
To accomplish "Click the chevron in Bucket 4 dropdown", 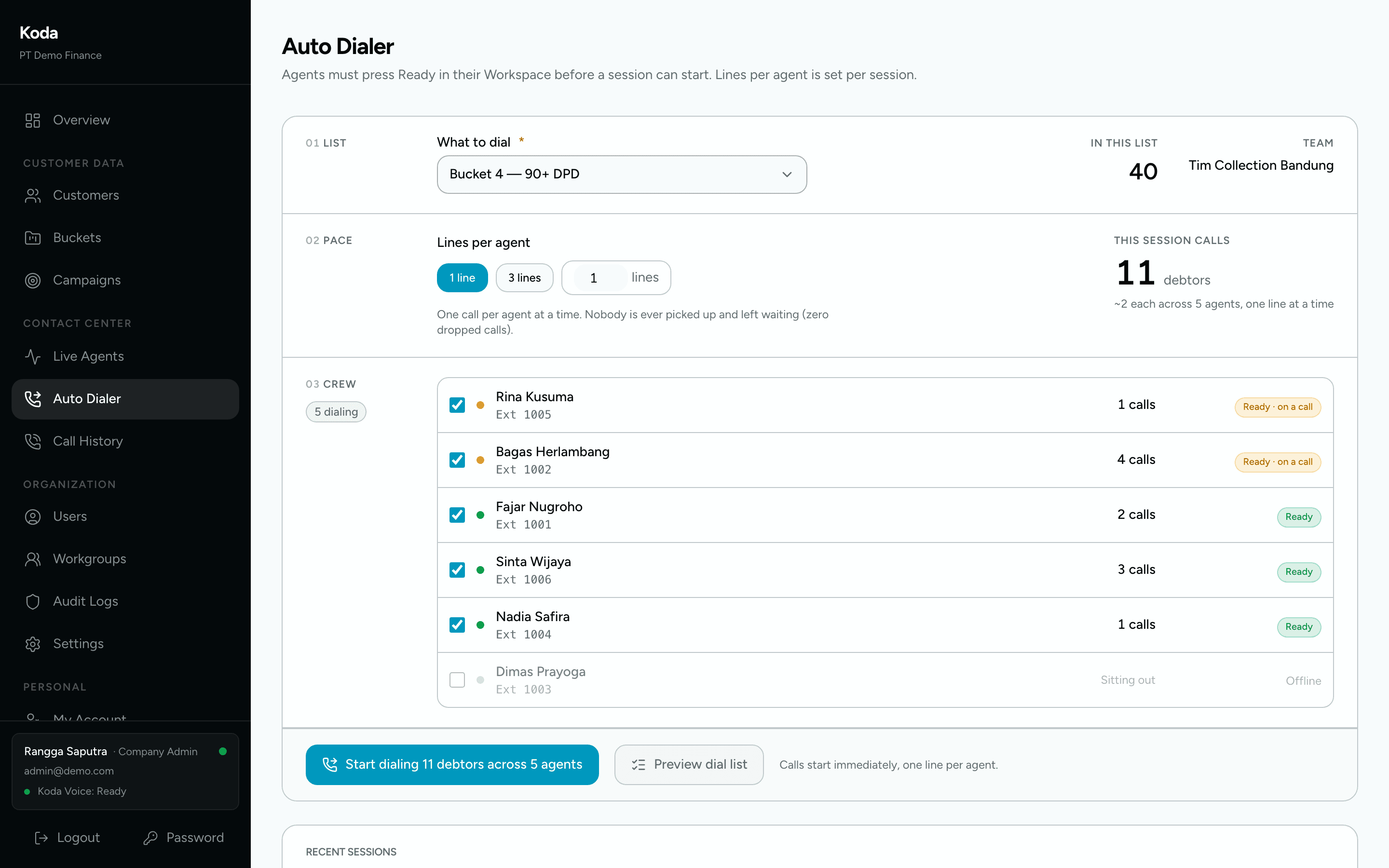I will (787, 175).
